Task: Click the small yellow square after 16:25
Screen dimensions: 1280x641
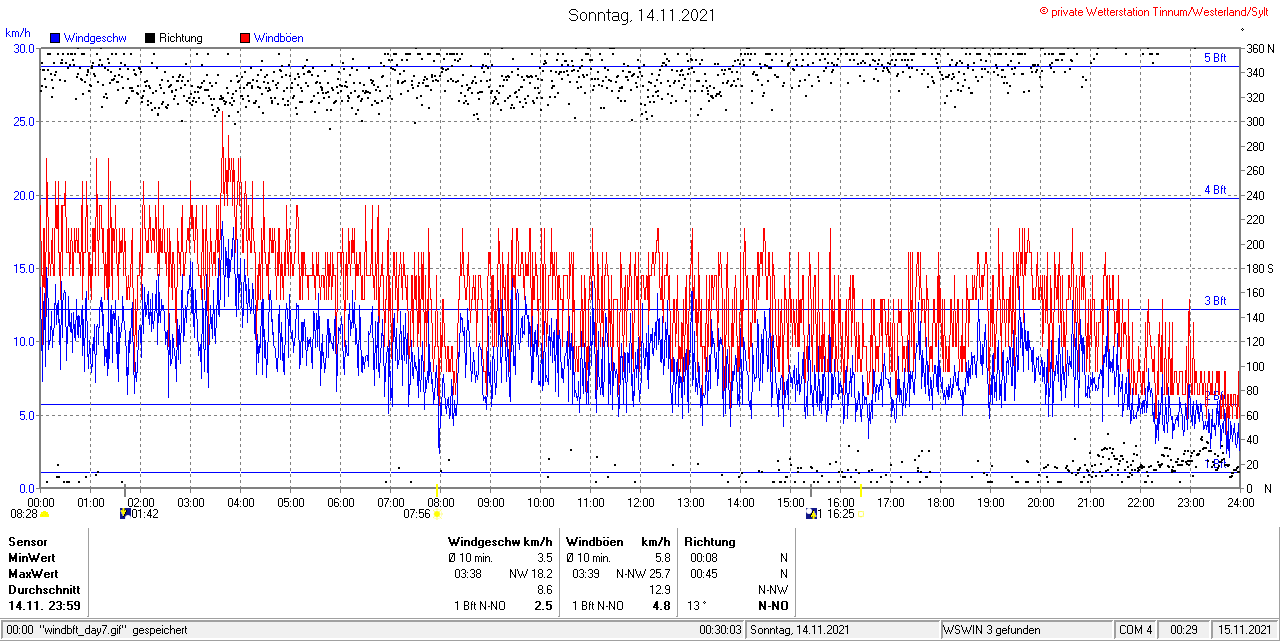Action: 860,514
